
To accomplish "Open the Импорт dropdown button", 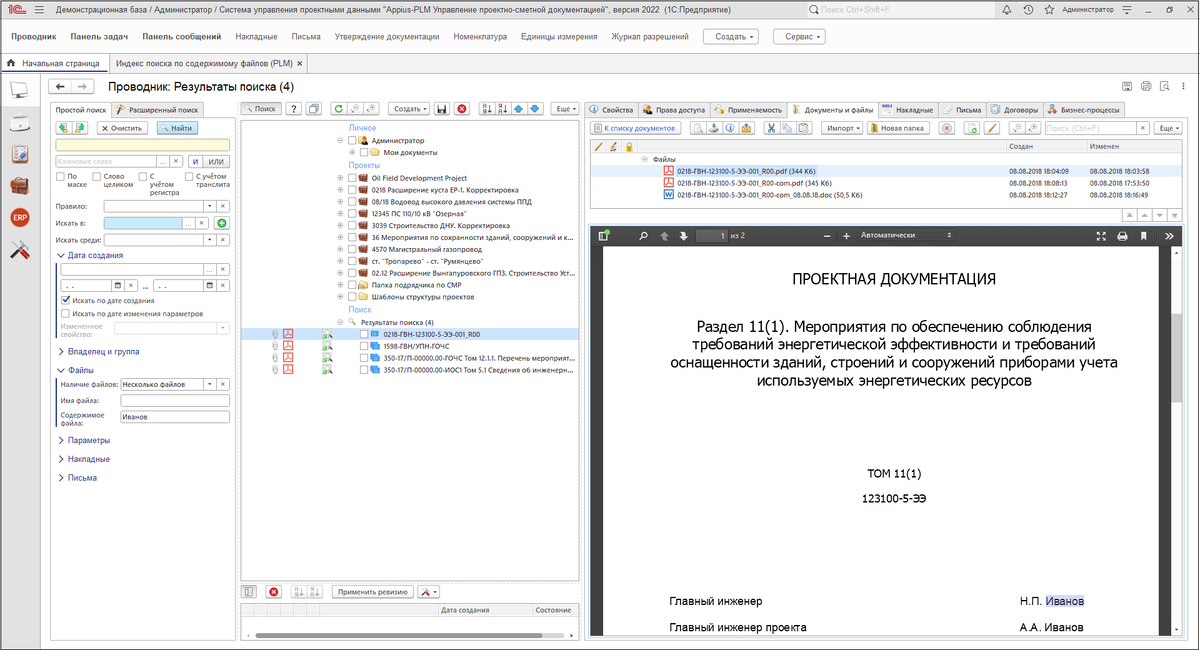I will click(842, 128).
